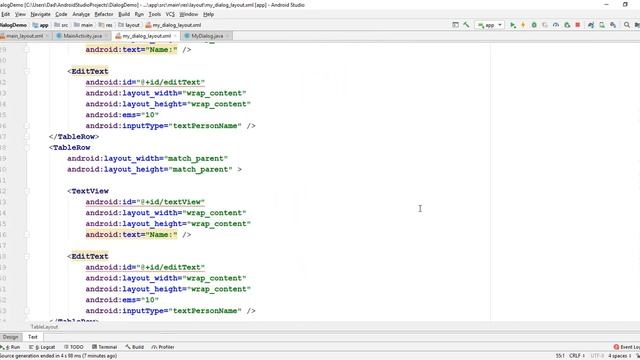Open the run configuration app dropdown

tap(490, 25)
